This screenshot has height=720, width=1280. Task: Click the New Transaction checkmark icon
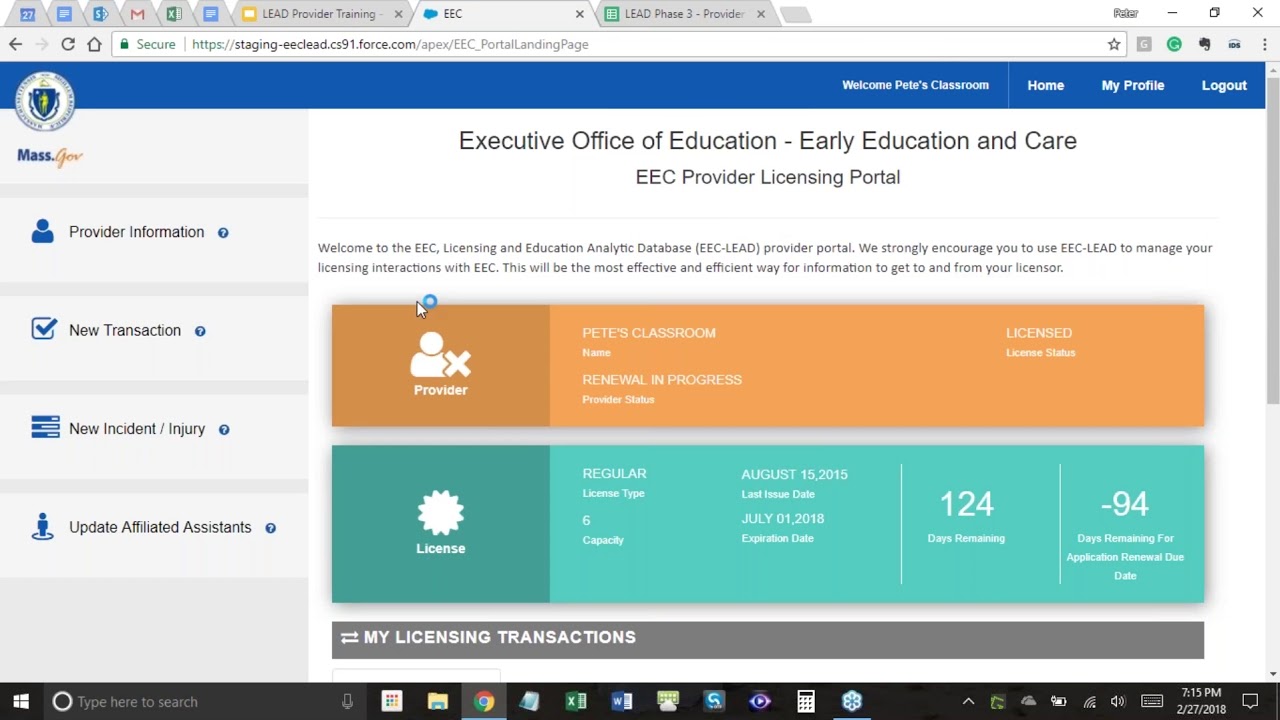pyautogui.click(x=44, y=329)
